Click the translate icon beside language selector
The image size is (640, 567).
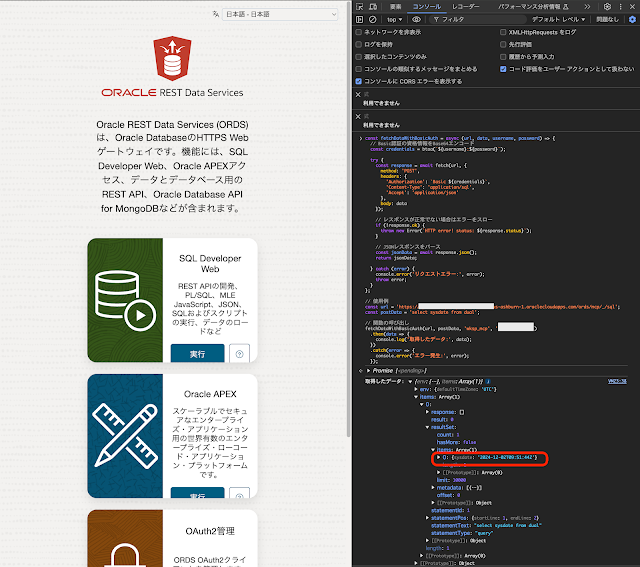[216, 14]
